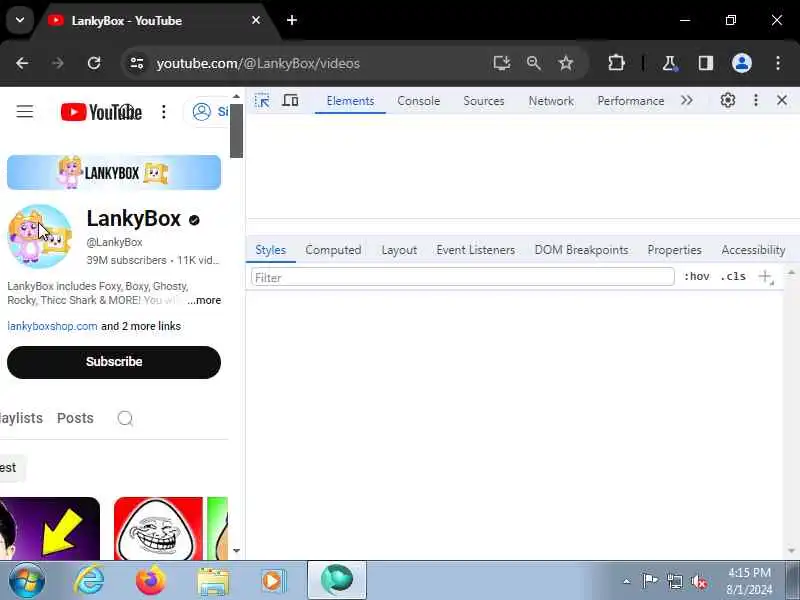
Task: Bookmark this page with star icon
Action: 566,63
